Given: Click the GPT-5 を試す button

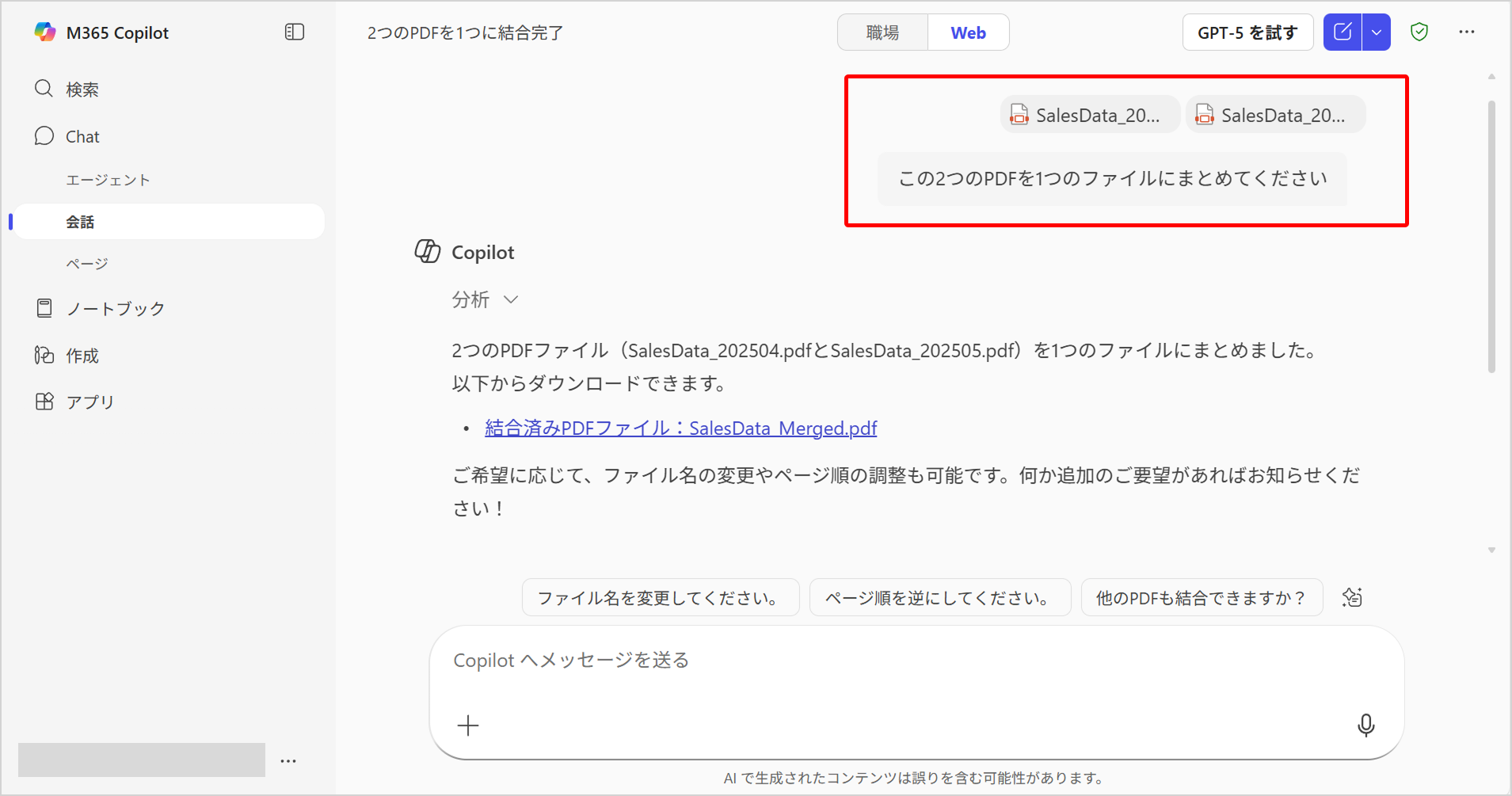Looking at the screenshot, I should click(x=1247, y=32).
